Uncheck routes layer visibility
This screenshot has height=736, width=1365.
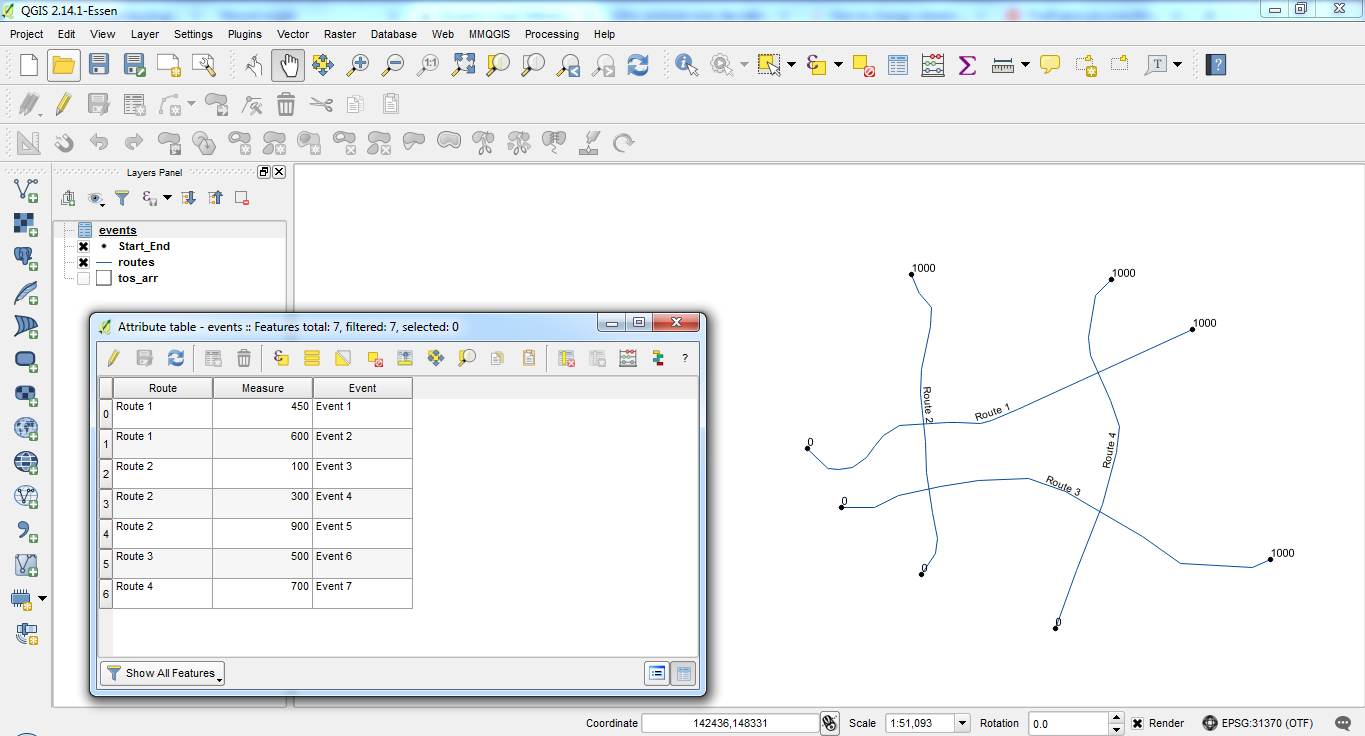pos(84,262)
